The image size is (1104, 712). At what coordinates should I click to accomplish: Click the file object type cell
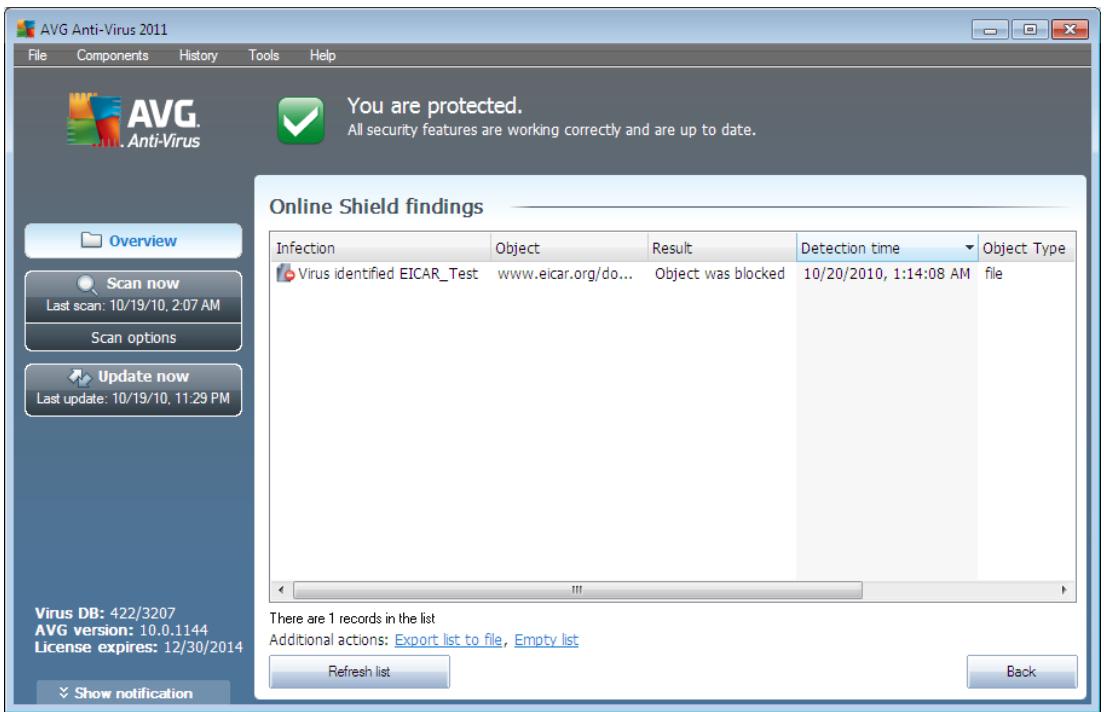[993, 273]
